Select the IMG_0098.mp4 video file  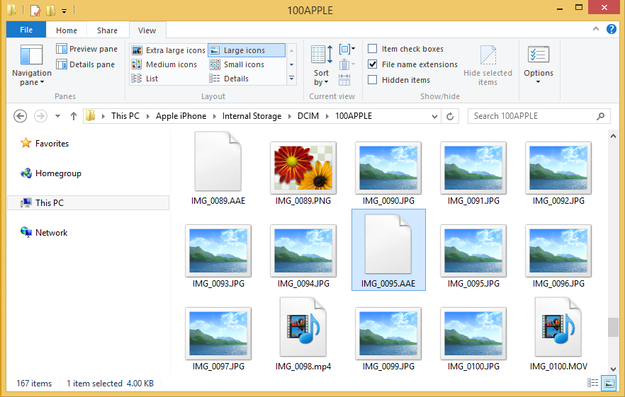303,334
